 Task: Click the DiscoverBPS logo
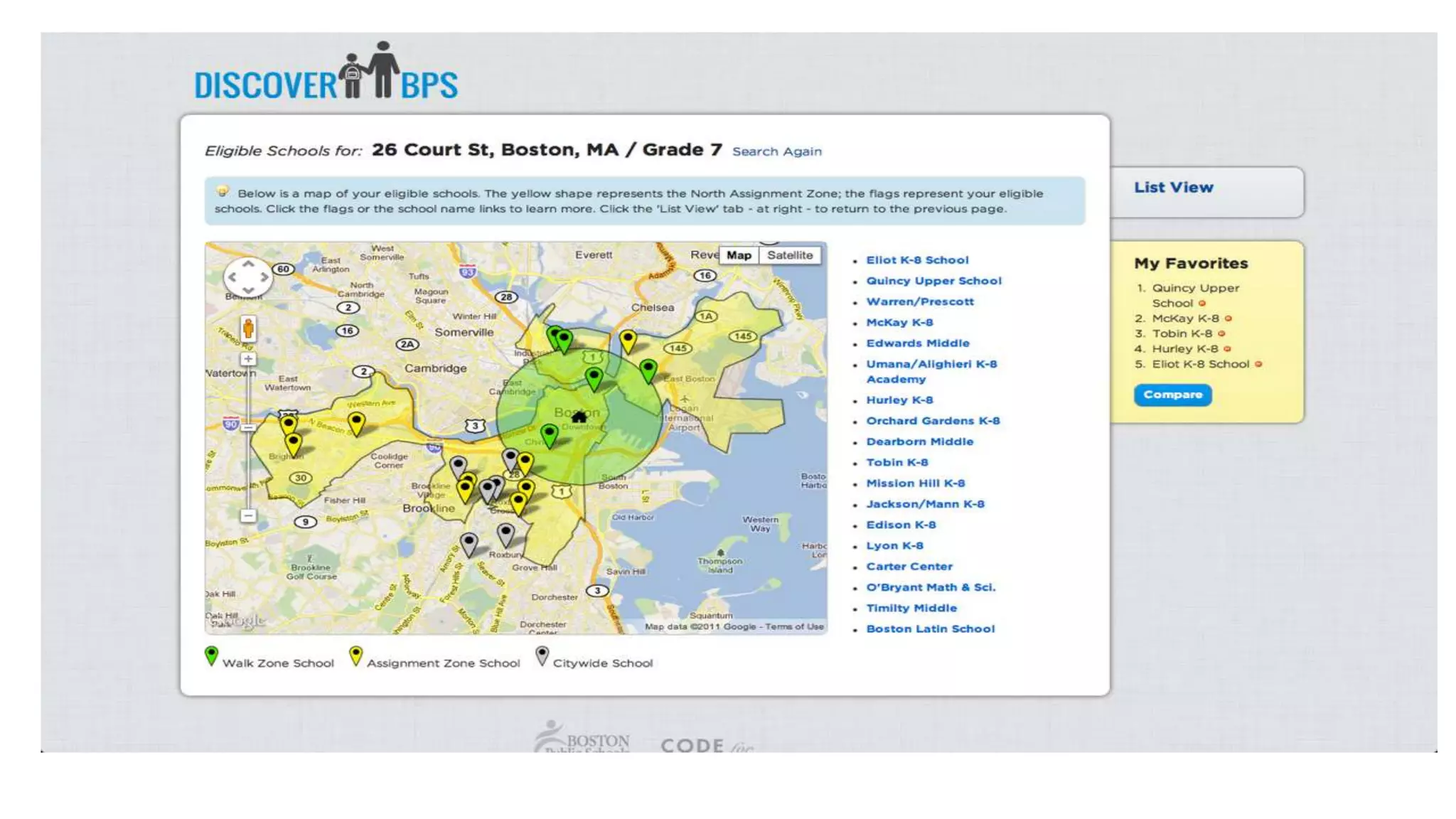[x=326, y=73]
